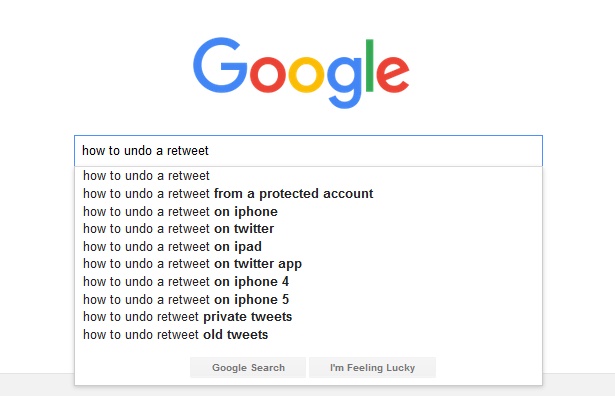Select the "old tweets" suggestion

coord(308,334)
